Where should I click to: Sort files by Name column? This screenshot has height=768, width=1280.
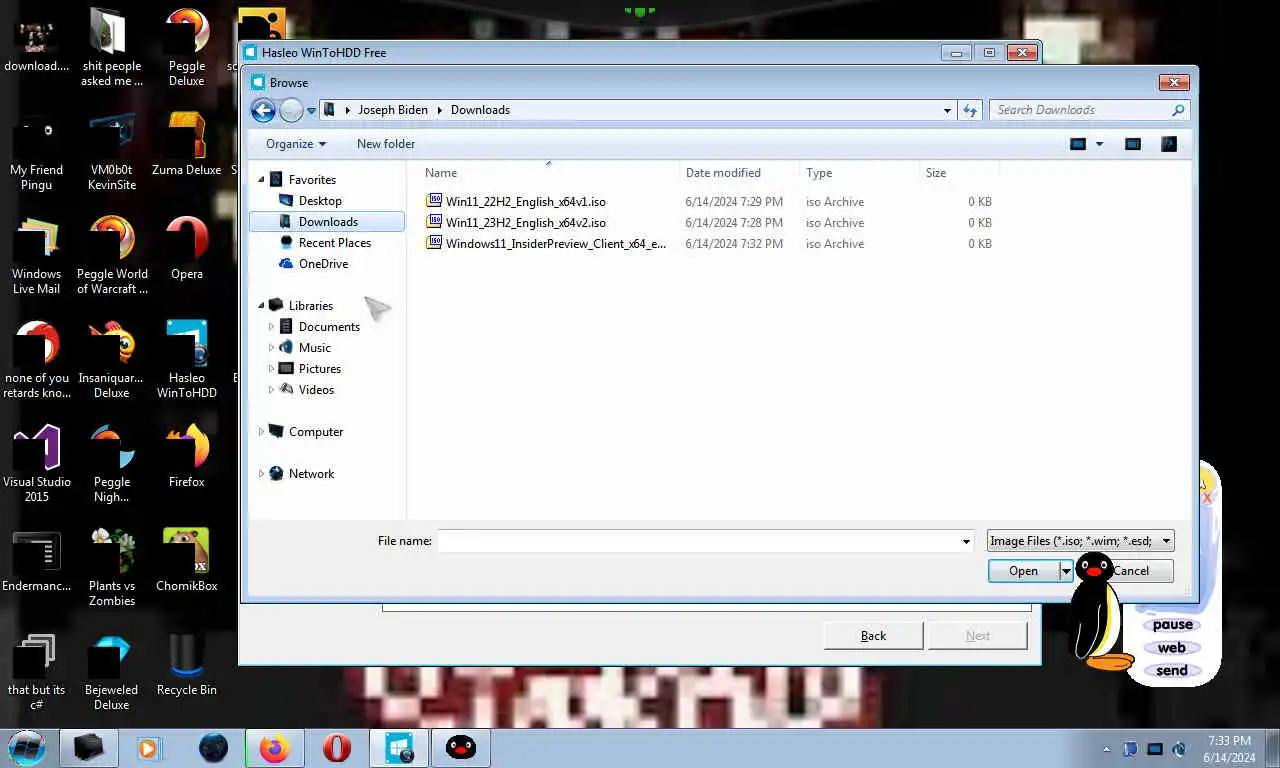click(548, 173)
